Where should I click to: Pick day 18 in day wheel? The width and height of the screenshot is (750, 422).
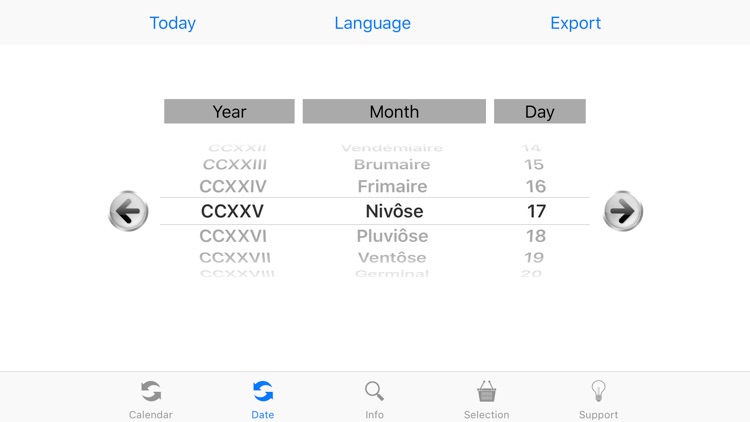(x=536, y=236)
